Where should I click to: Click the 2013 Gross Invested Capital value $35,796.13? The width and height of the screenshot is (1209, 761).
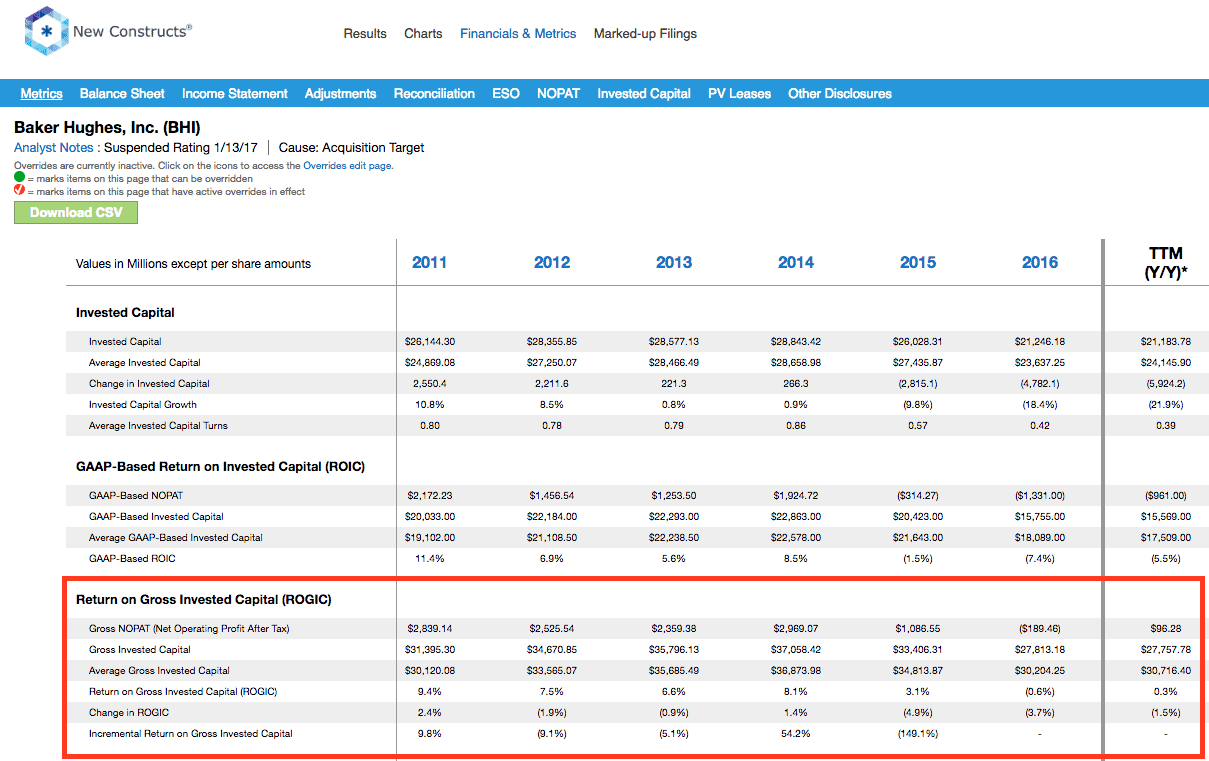pyautogui.click(x=674, y=650)
